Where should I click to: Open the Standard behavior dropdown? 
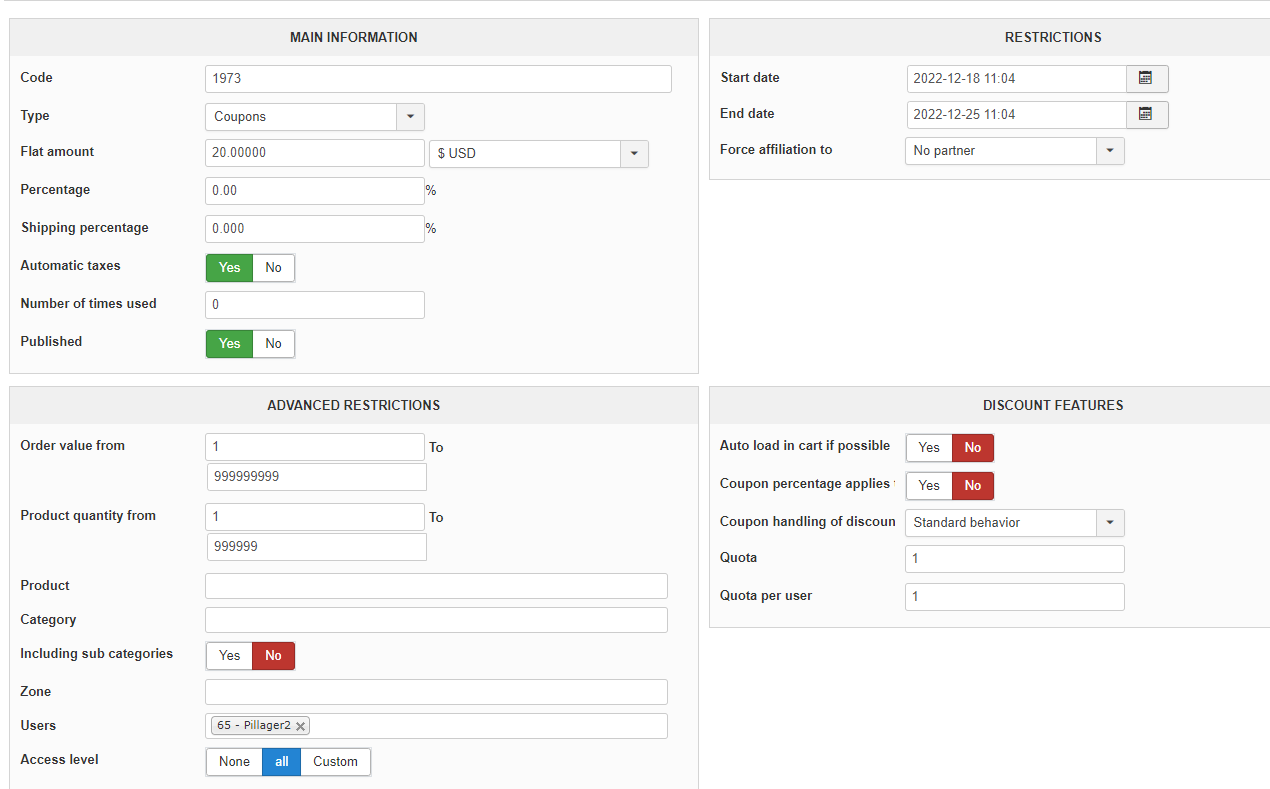coord(1015,523)
